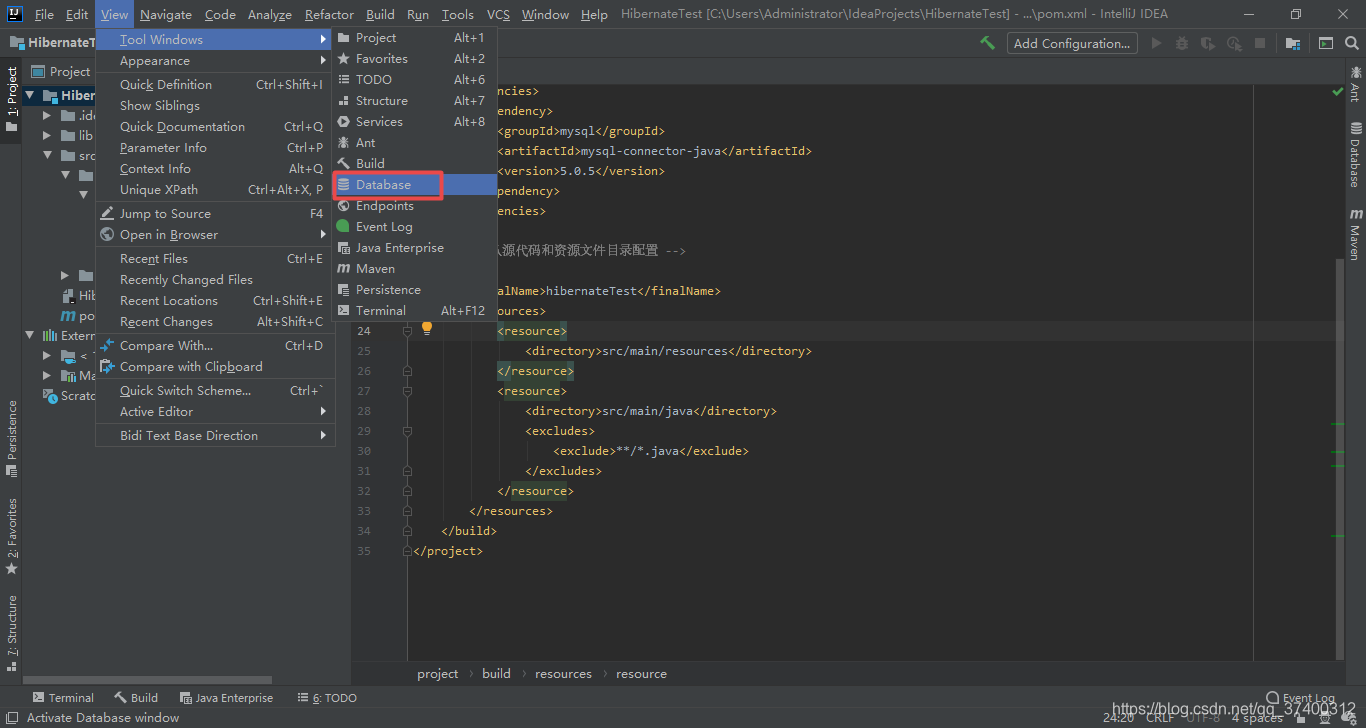Open the 6: TODO tab in bottom bar

(327, 698)
